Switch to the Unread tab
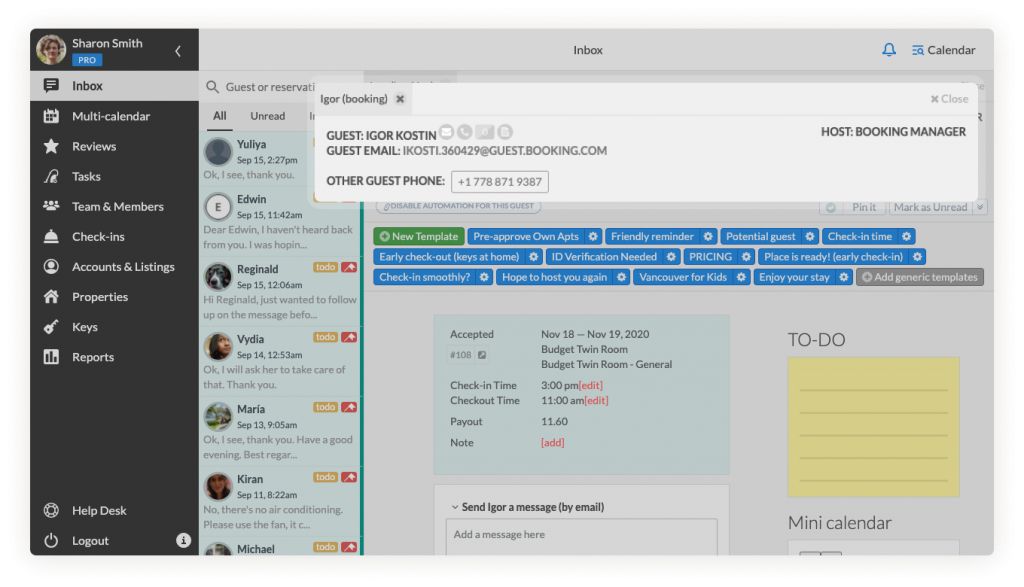The height and width of the screenshot is (587, 1024). point(267,116)
